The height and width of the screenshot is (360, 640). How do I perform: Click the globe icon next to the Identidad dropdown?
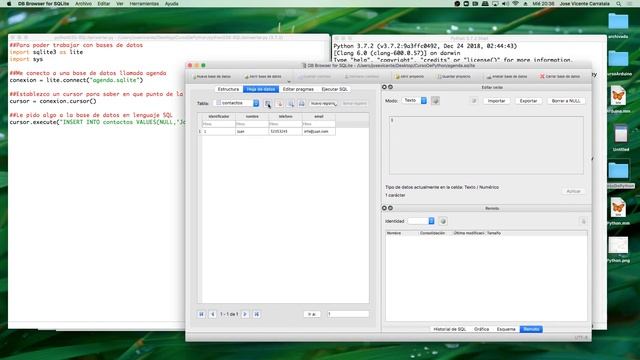tap(443, 221)
